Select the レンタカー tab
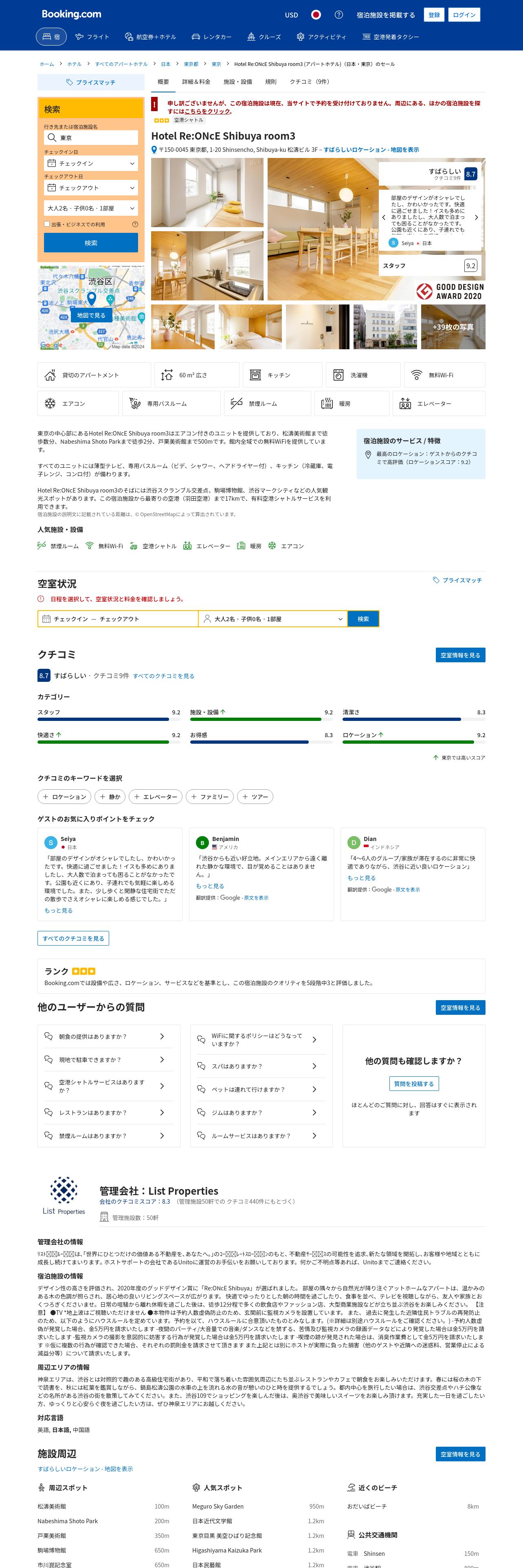 (x=211, y=37)
